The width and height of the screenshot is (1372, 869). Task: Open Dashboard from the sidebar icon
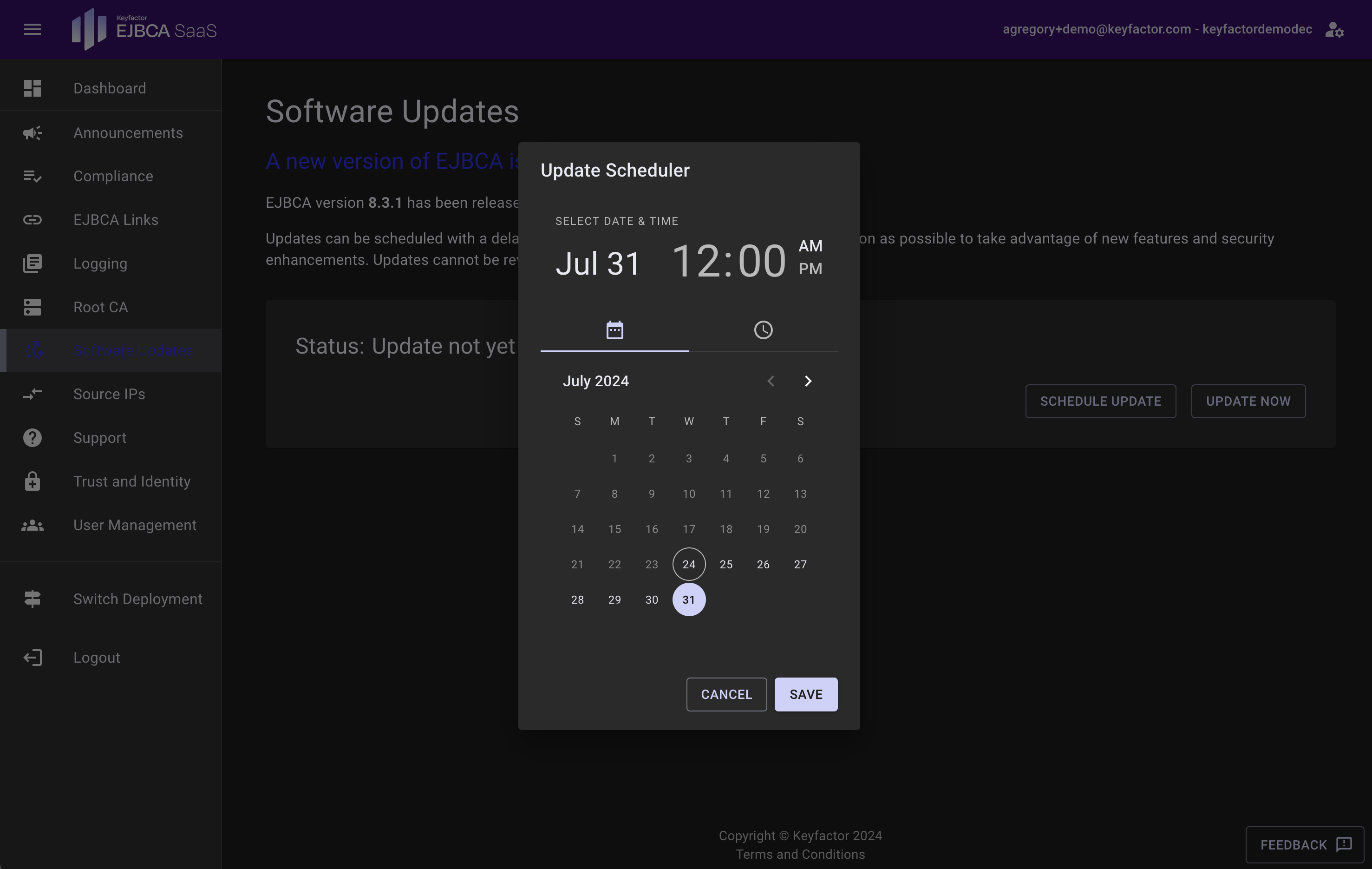33,88
